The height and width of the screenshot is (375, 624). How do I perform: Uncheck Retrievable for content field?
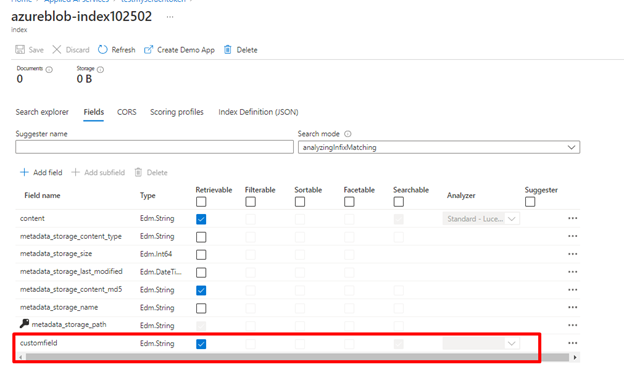point(201,219)
